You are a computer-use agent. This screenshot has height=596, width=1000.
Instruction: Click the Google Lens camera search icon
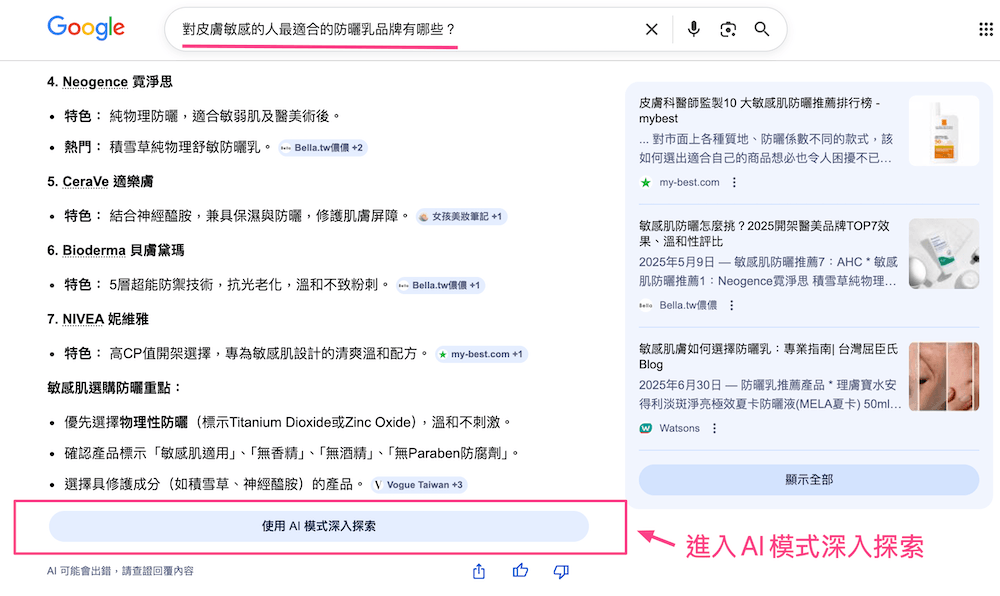(728, 29)
